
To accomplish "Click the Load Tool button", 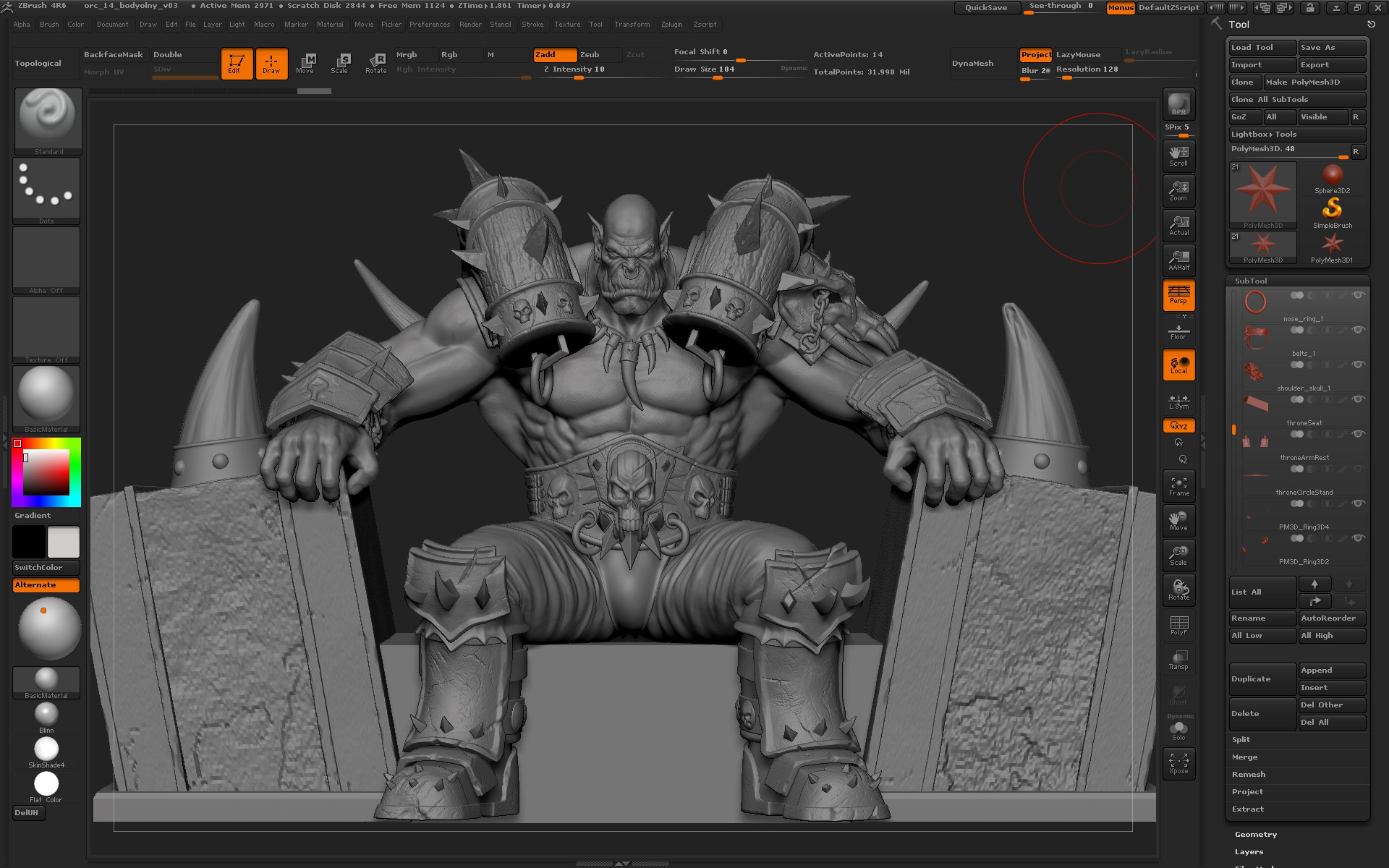I will click(1262, 47).
